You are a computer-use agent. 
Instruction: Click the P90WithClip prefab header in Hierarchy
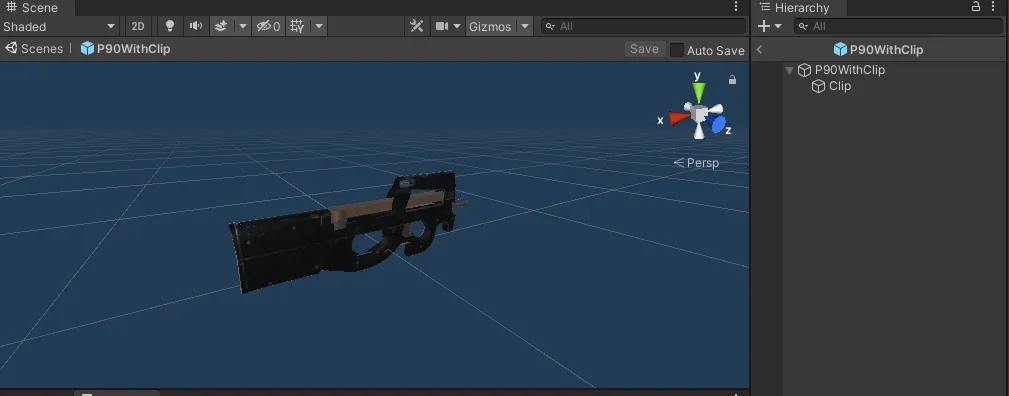878,50
